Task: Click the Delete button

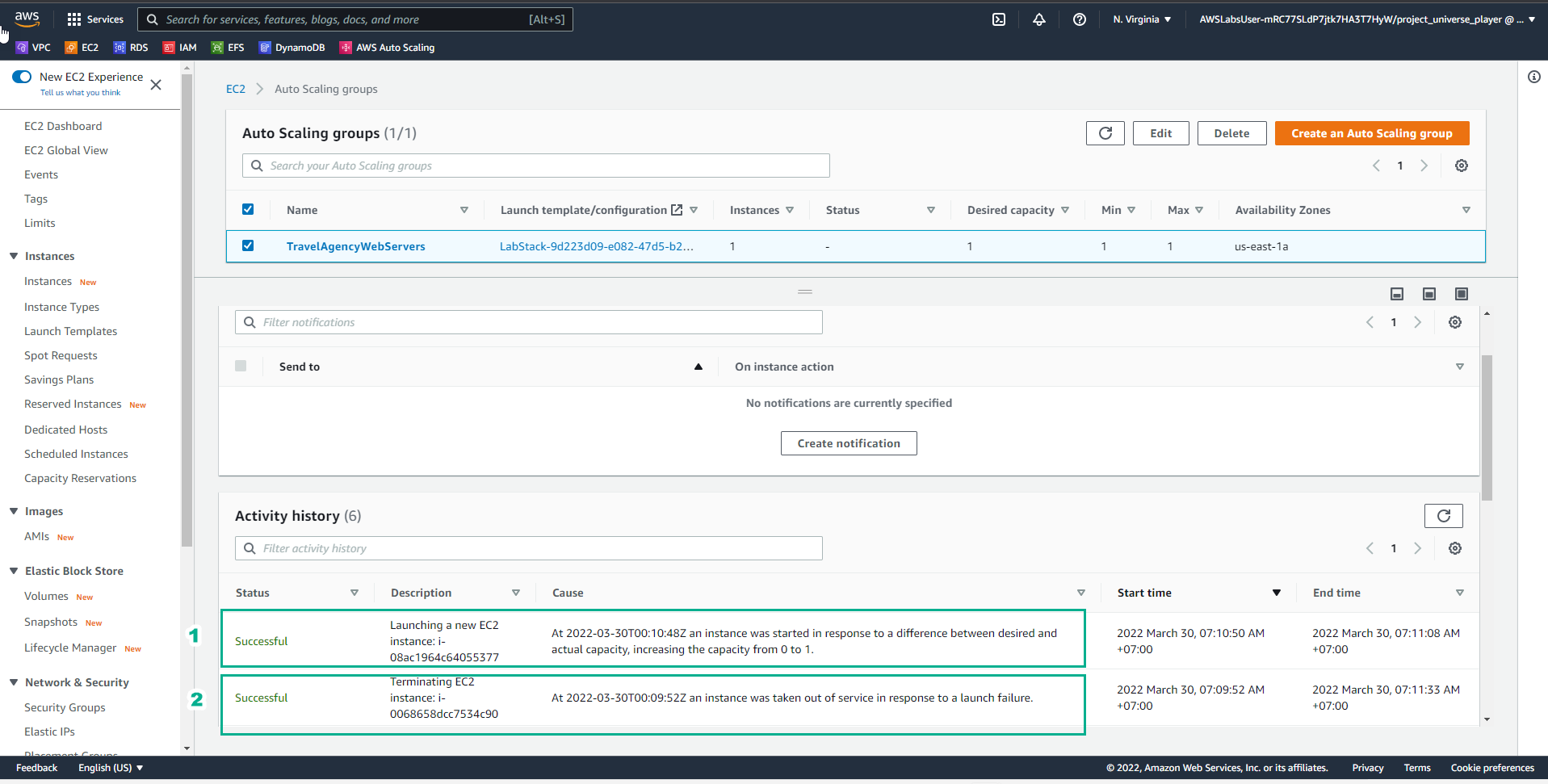Action: click(1231, 133)
